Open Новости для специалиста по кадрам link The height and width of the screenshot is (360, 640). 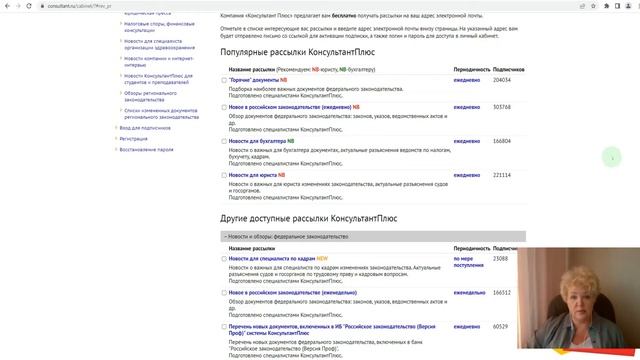point(272,258)
